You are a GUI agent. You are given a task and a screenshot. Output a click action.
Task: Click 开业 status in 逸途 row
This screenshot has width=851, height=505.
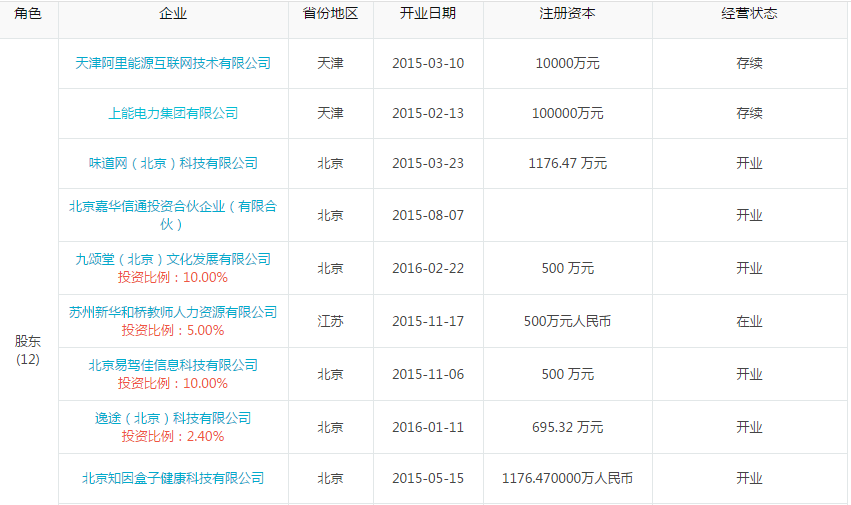pos(750,427)
